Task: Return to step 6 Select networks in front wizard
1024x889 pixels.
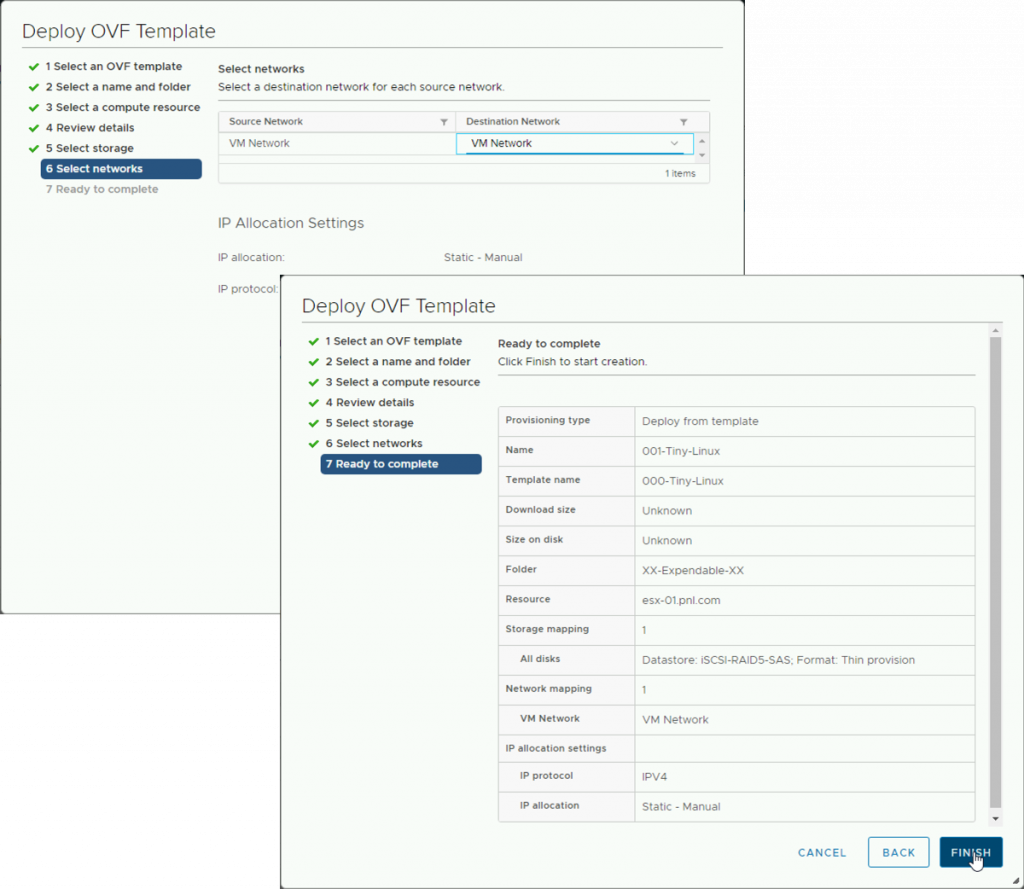Action: 373,444
